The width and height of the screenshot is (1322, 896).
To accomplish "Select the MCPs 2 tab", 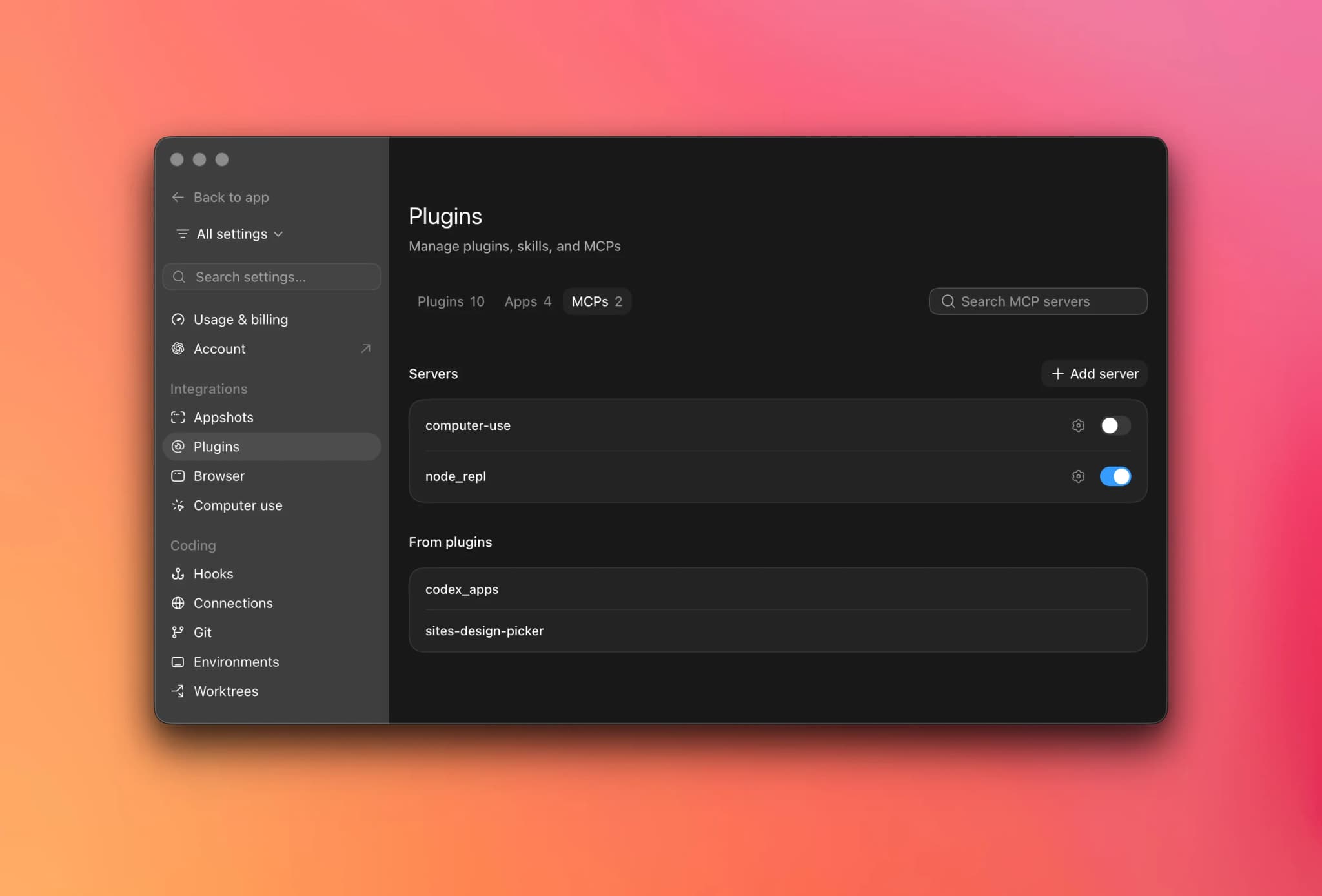I will pyautogui.click(x=596, y=301).
